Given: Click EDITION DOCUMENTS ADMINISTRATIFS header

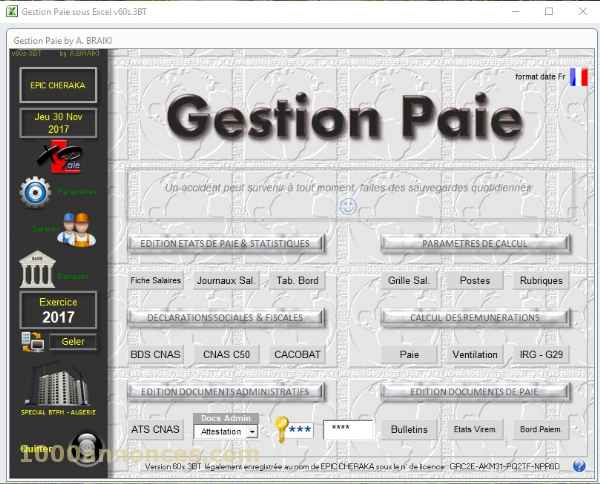Looking at the screenshot, I should point(226,392).
